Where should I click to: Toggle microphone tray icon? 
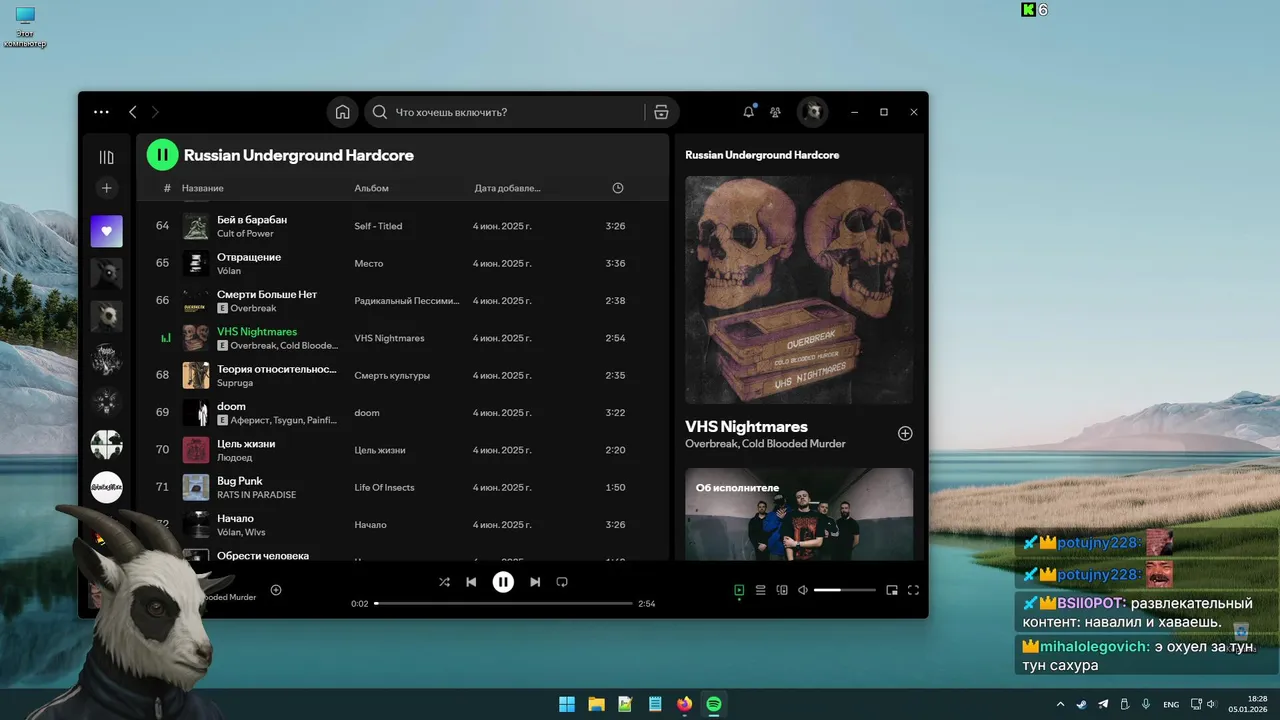(1146, 704)
